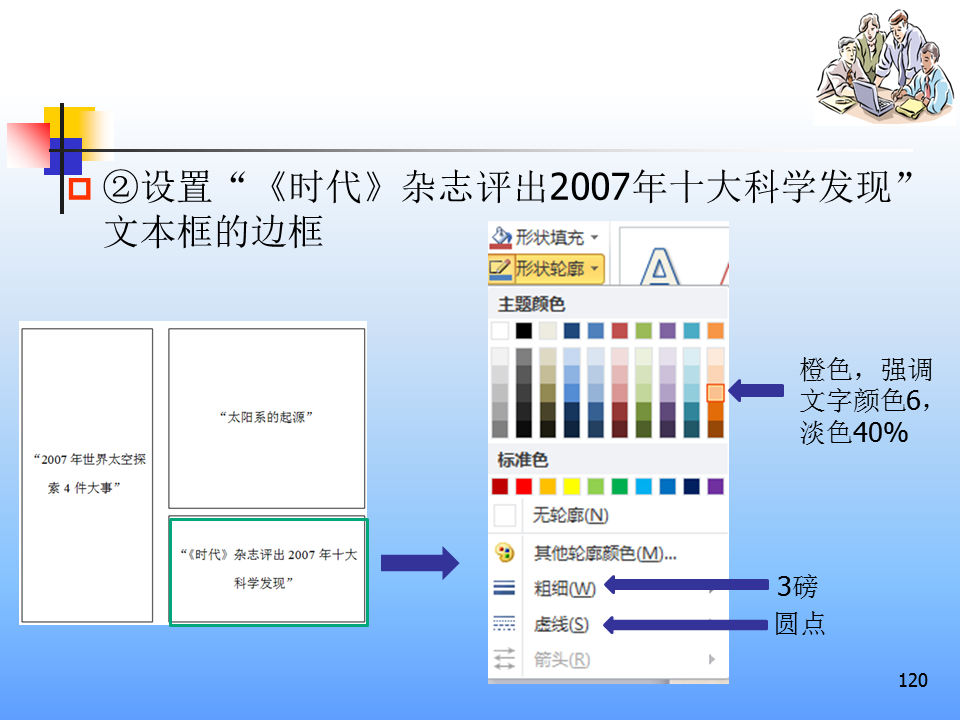Select dark red standard color swatch
The width and height of the screenshot is (960, 720).
pos(500,486)
